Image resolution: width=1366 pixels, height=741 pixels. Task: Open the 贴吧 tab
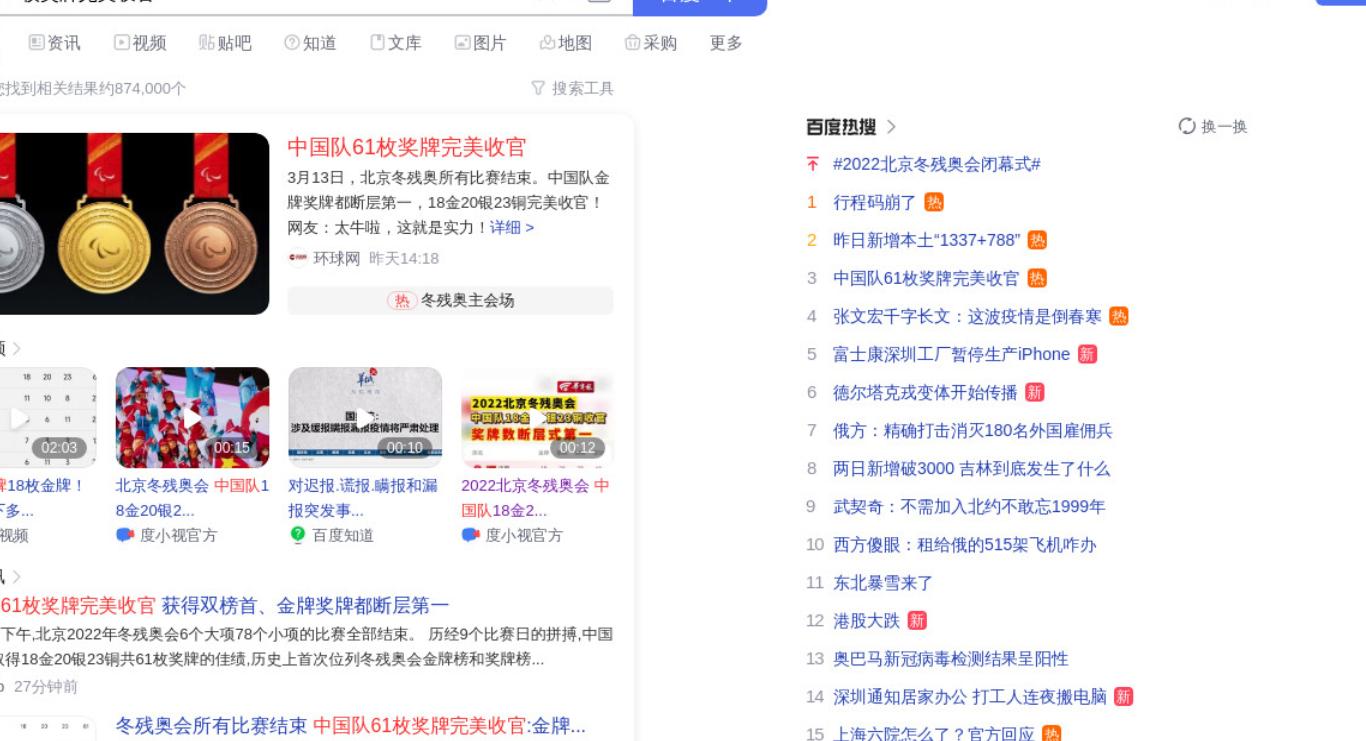coord(225,43)
